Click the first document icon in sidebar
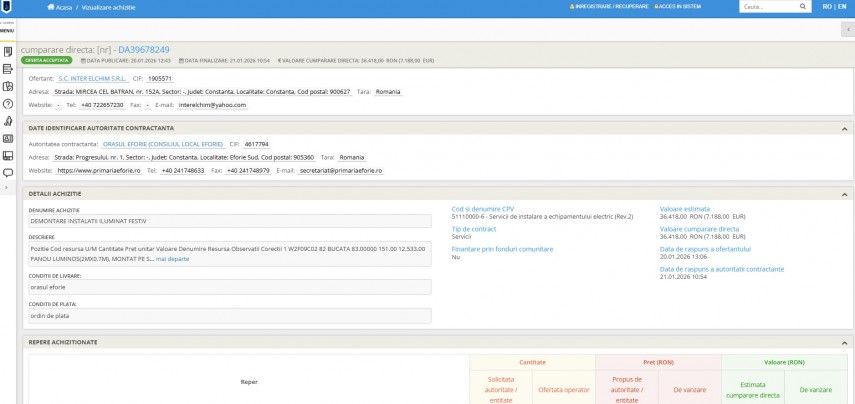 tap(7, 51)
